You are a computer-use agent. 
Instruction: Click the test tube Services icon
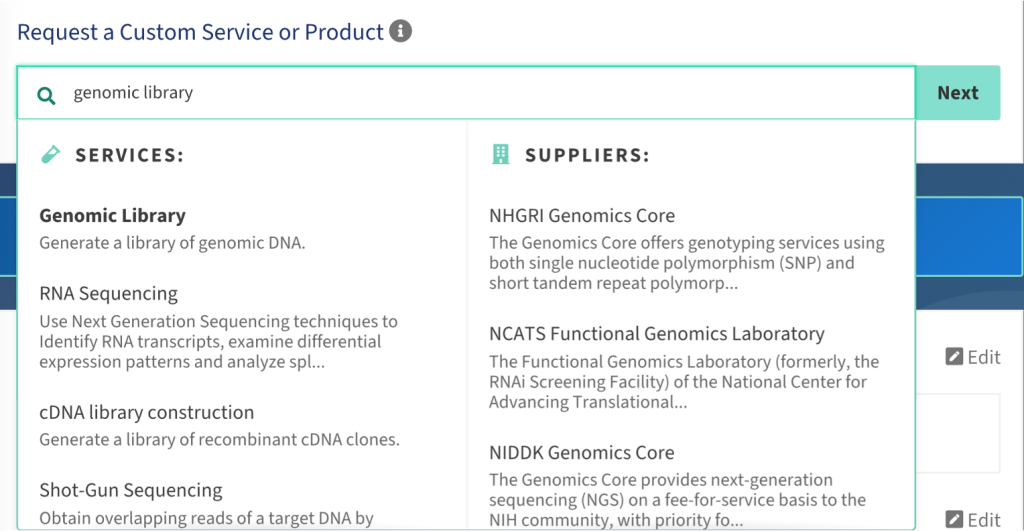(x=50, y=155)
